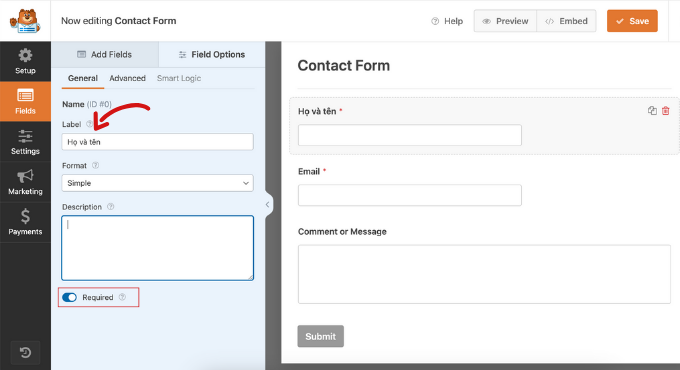
Task: Click the WPForms bear mascot logo
Action: coord(25,21)
